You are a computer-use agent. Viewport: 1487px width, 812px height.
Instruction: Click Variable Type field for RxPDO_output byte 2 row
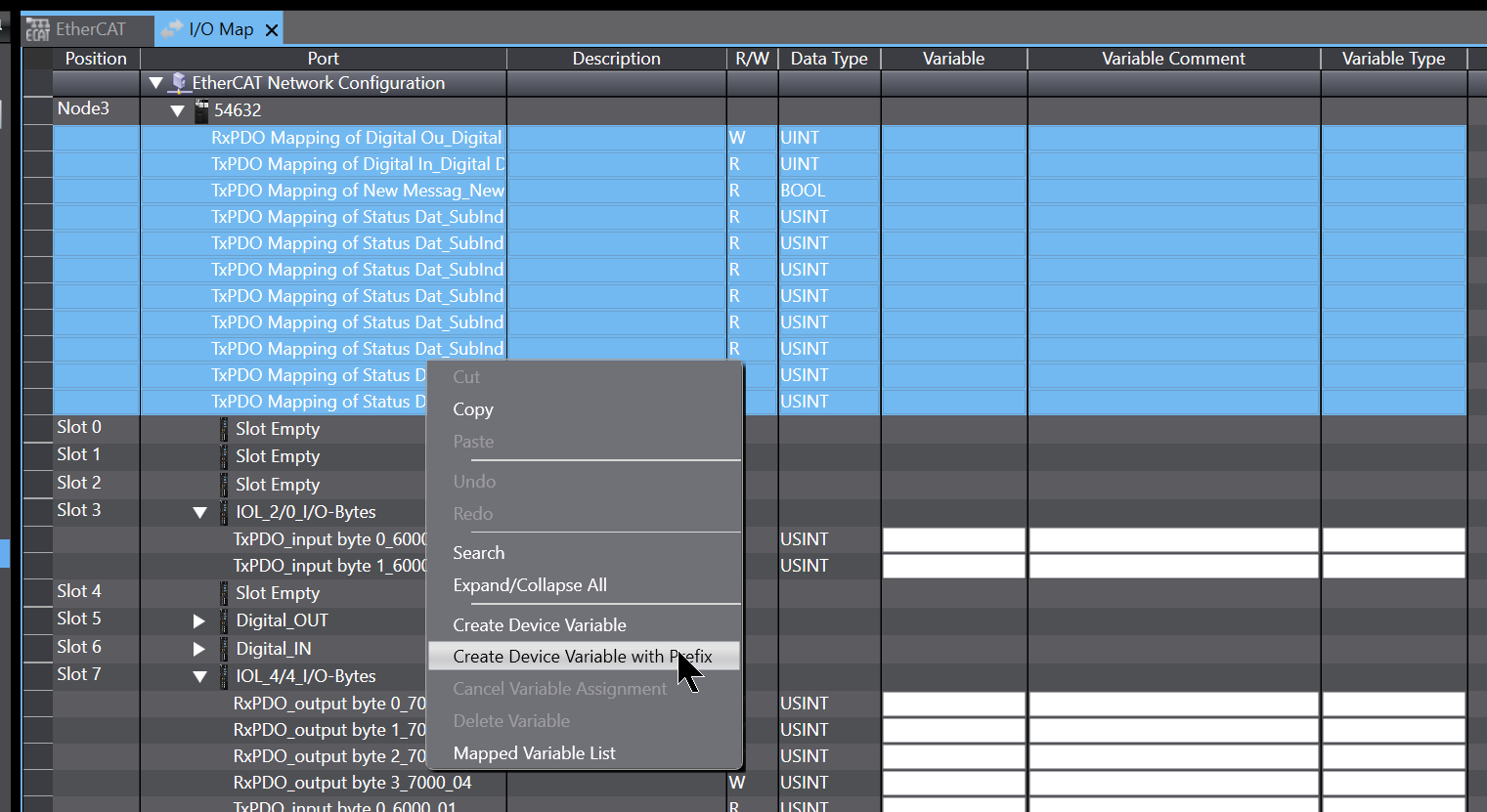[1394, 756]
